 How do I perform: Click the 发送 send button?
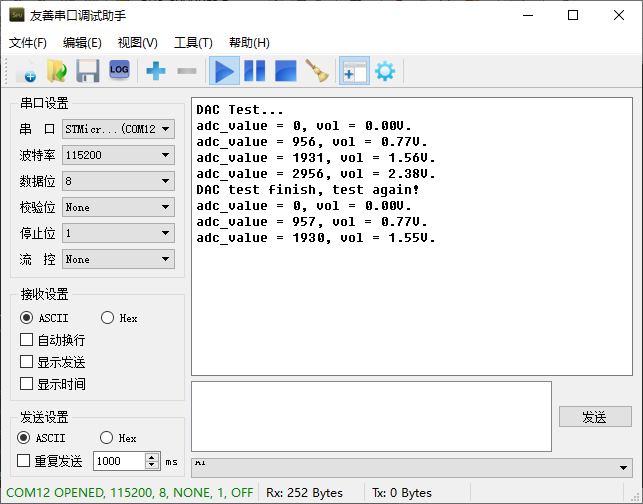[x=595, y=417]
